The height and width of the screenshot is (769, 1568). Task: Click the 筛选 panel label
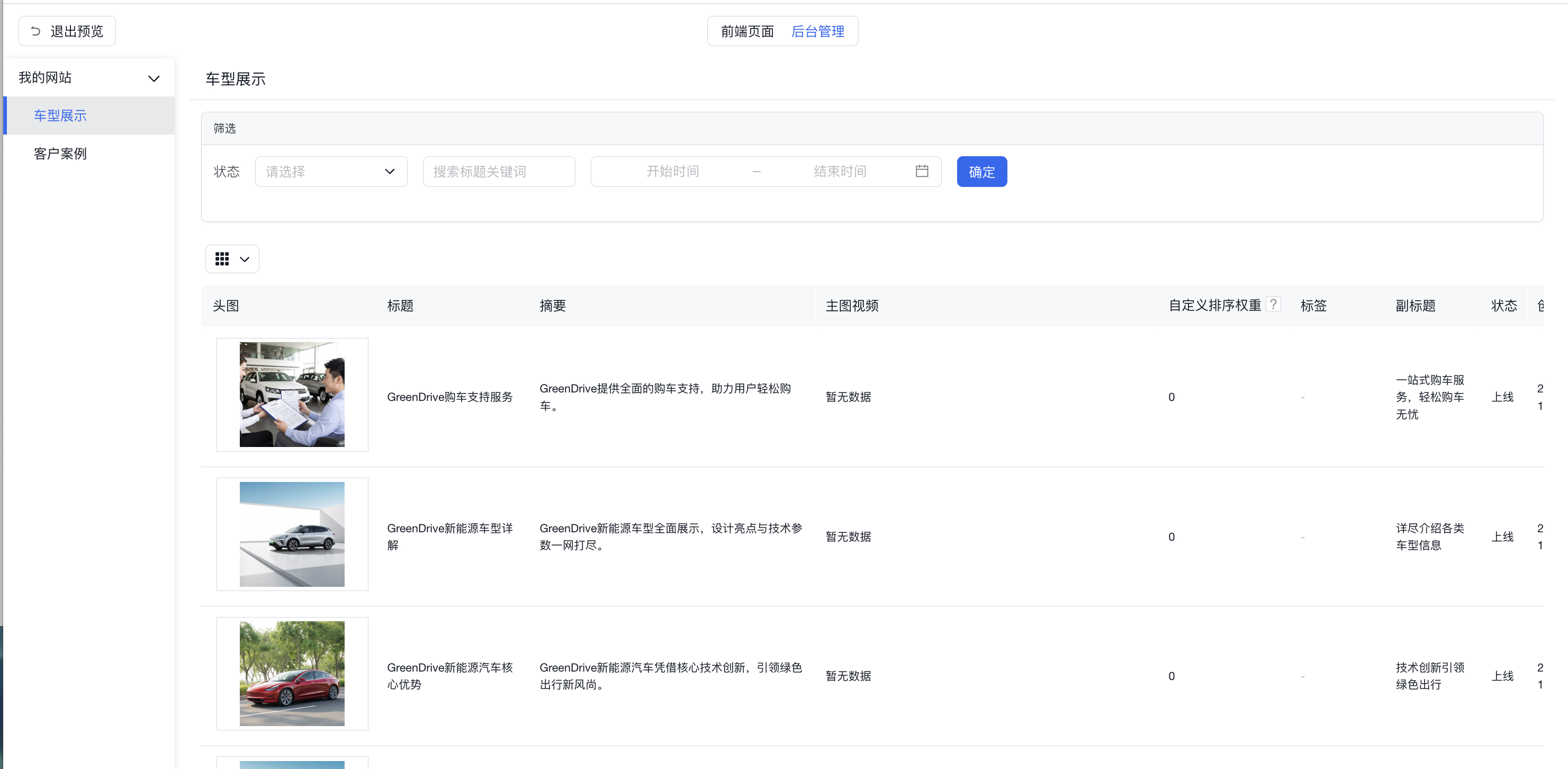(224, 129)
